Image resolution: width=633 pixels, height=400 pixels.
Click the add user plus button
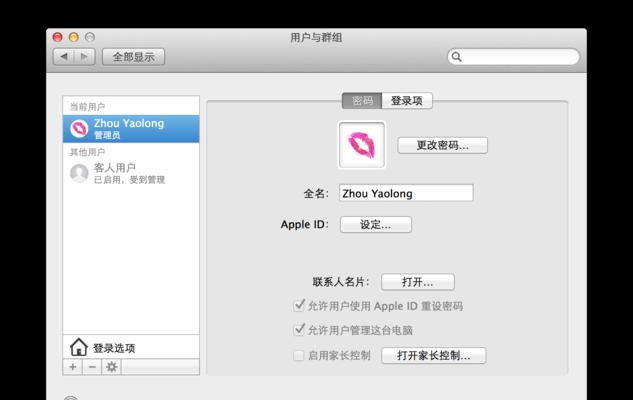pyautogui.click(x=73, y=367)
